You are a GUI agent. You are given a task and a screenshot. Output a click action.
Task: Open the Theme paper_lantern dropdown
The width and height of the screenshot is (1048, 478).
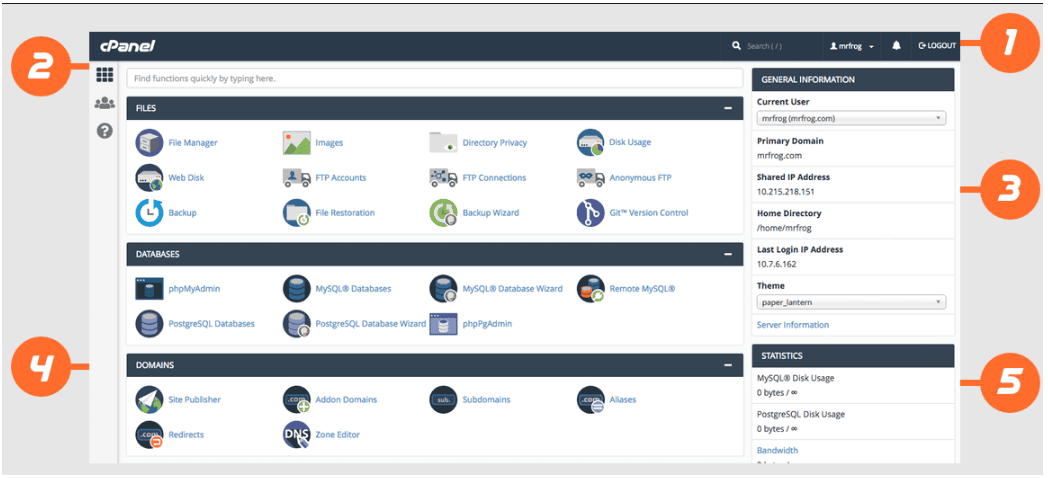tap(852, 302)
